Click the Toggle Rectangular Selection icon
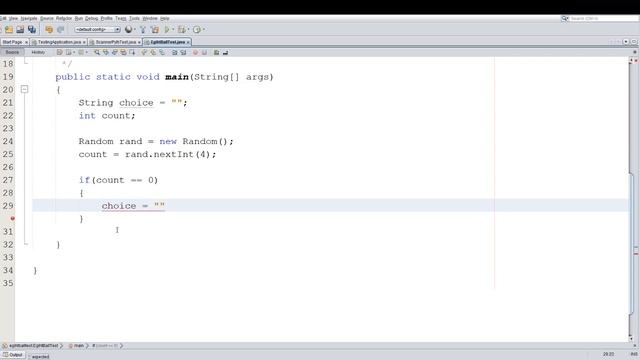The width and height of the screenshot is (640, 360). pyautogui.click(x=132, y=52)
